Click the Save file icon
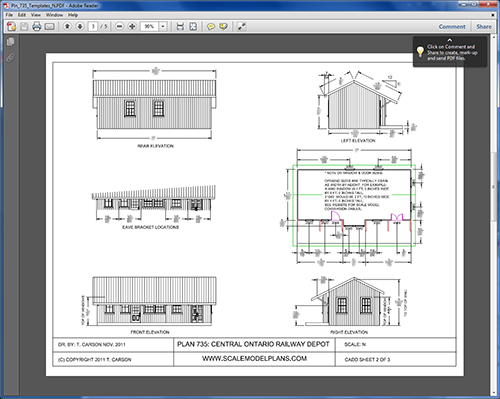500x399 pixels. 24,26
